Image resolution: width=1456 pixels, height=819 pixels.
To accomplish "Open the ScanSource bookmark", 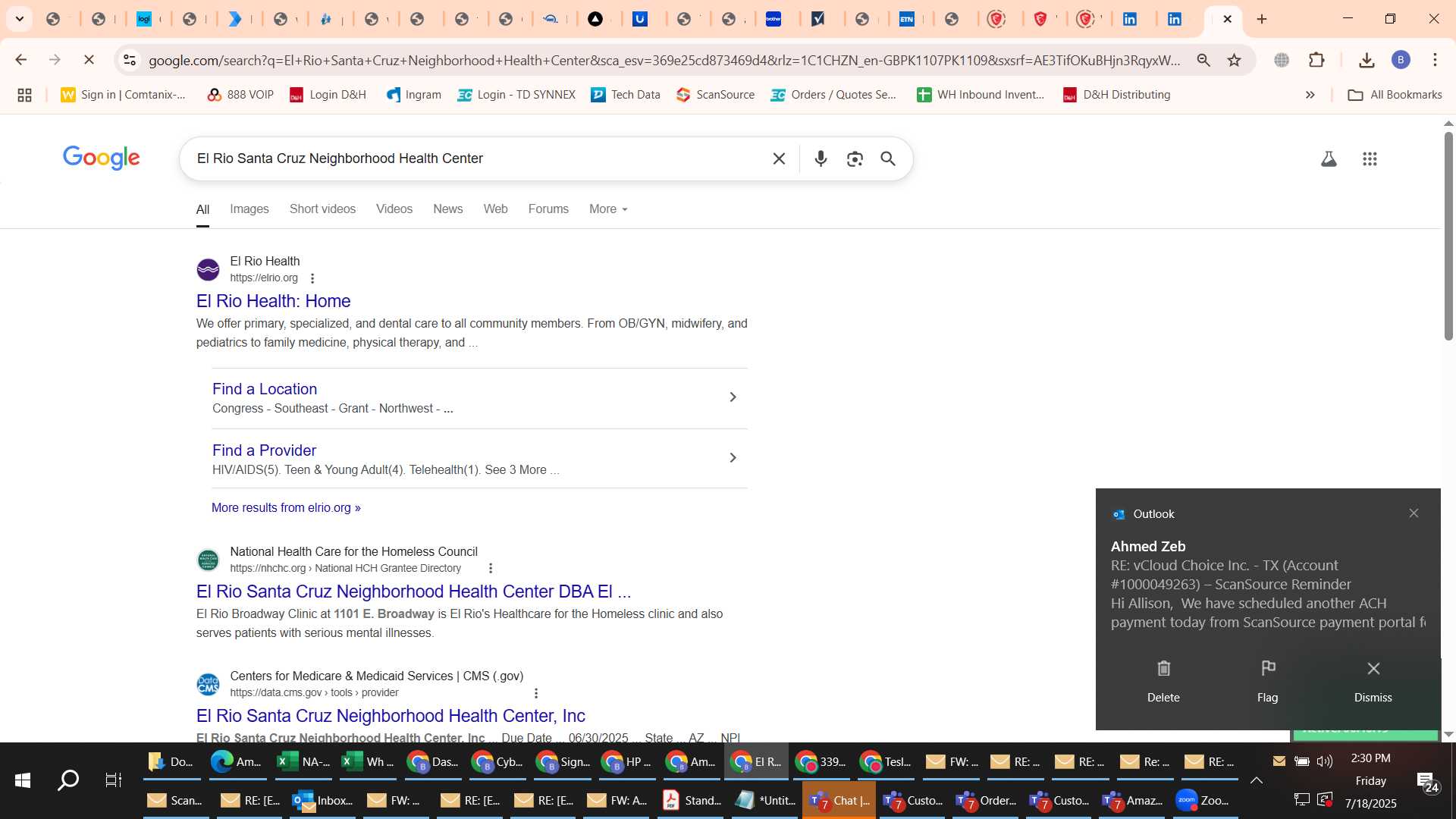I will [716, 95].
